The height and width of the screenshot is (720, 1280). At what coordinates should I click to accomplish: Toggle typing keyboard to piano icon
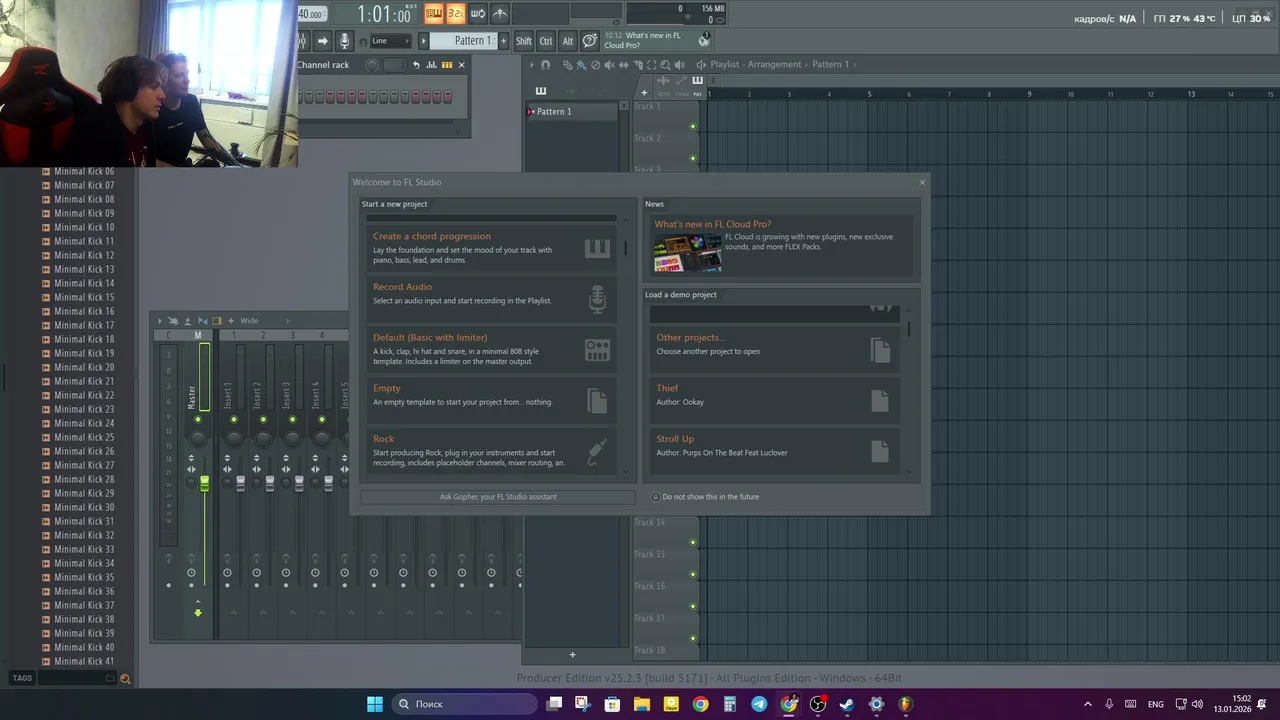434,13
